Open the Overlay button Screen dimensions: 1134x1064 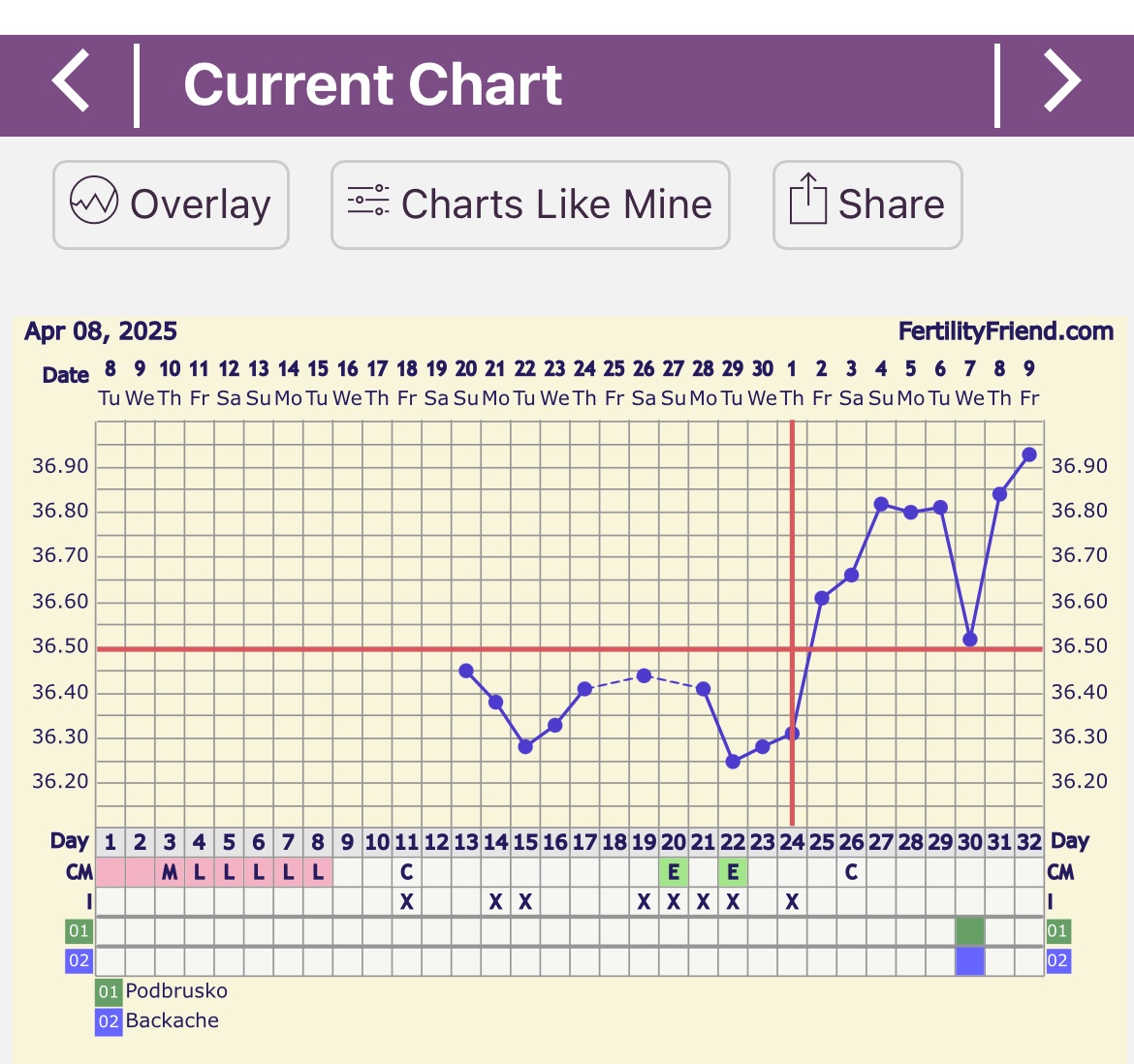(171, 204)
